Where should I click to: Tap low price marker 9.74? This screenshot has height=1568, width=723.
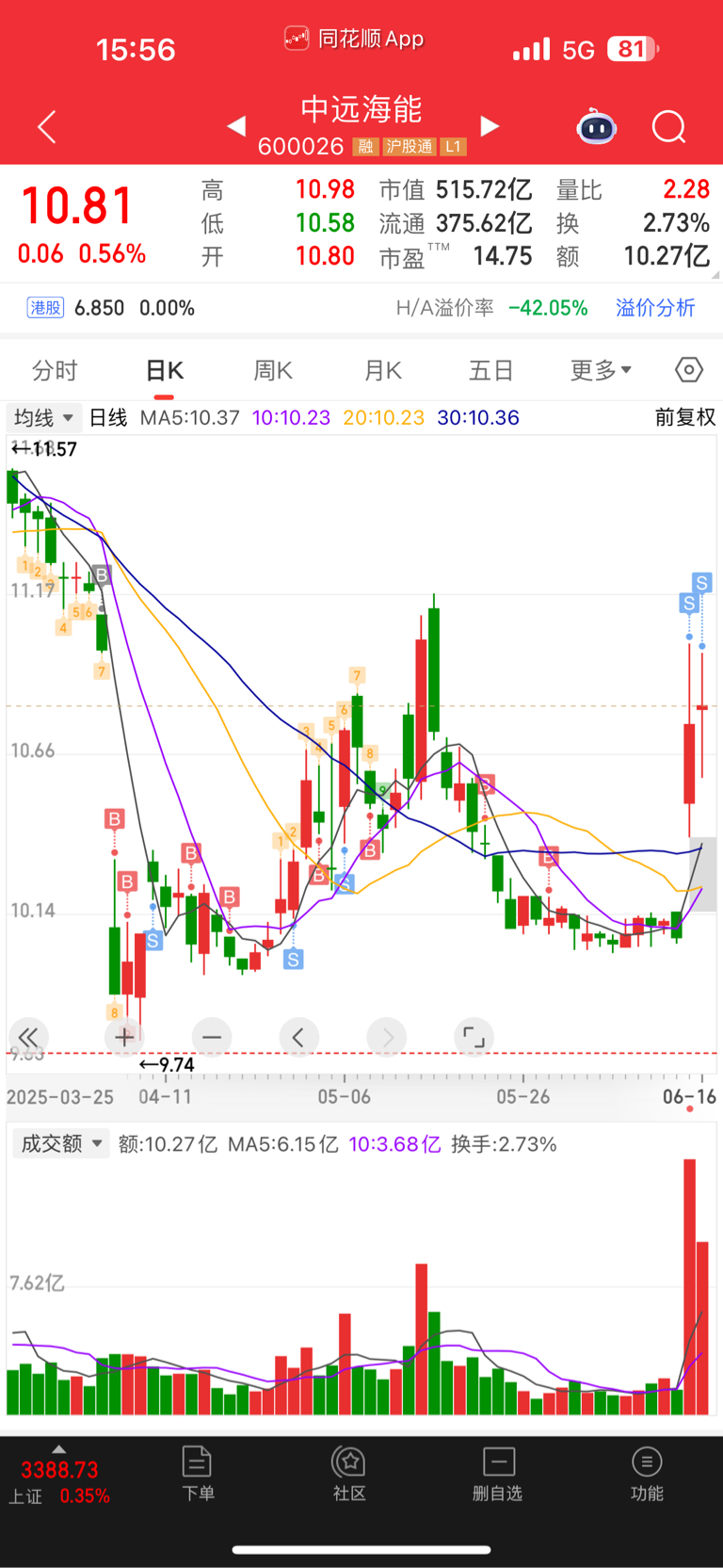coord(167,1064)
